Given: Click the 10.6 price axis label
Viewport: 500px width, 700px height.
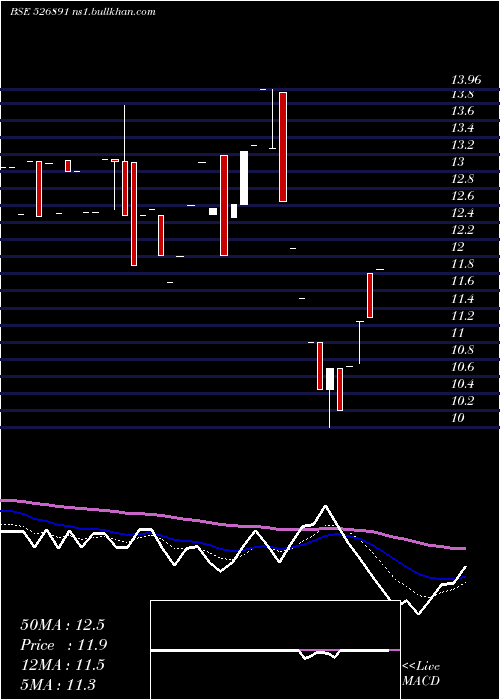Looking at the screenshot, I should 462,367.
